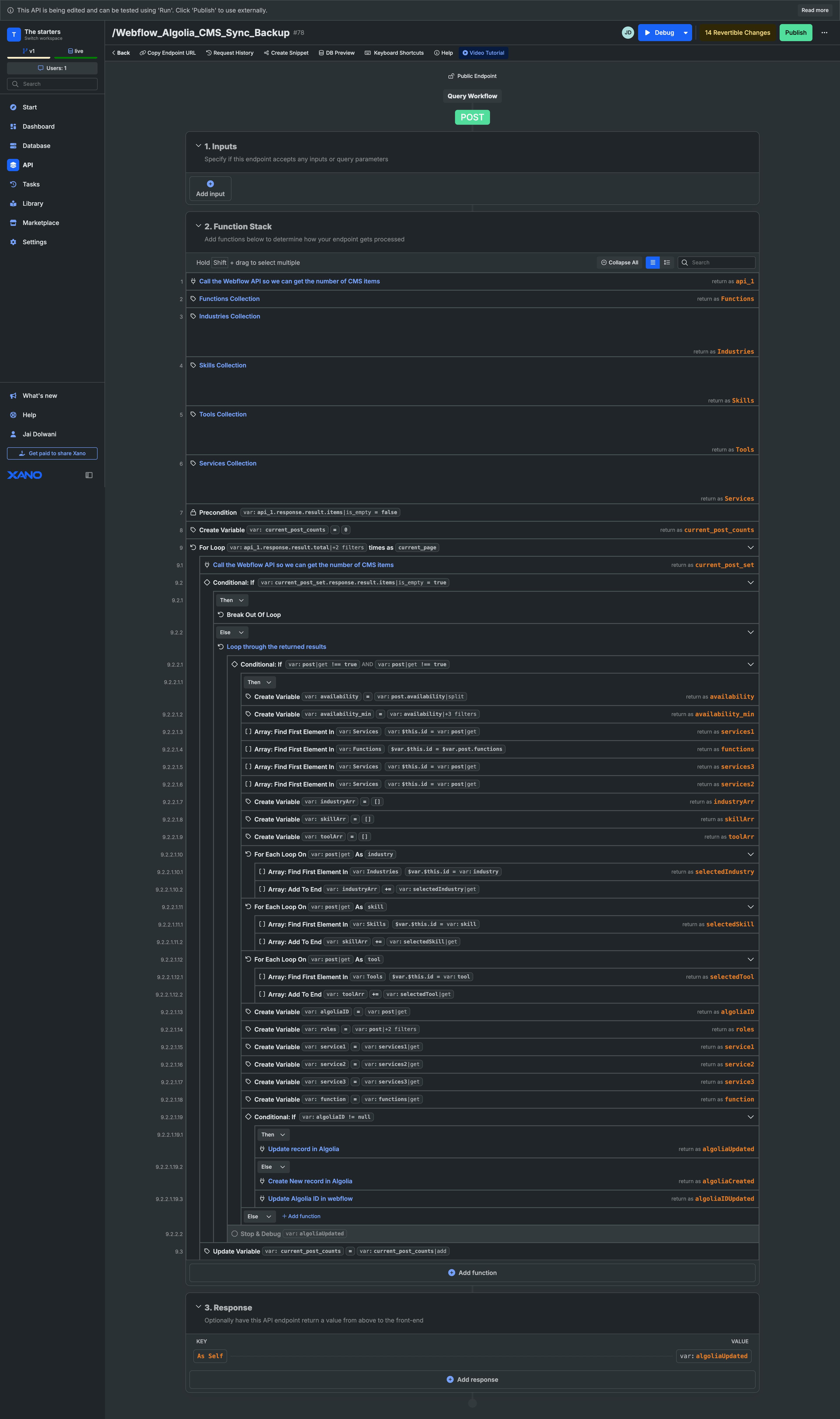Click the Library sidebar icon
Viewport: 840px width, 1419px height.
point(13,203)
